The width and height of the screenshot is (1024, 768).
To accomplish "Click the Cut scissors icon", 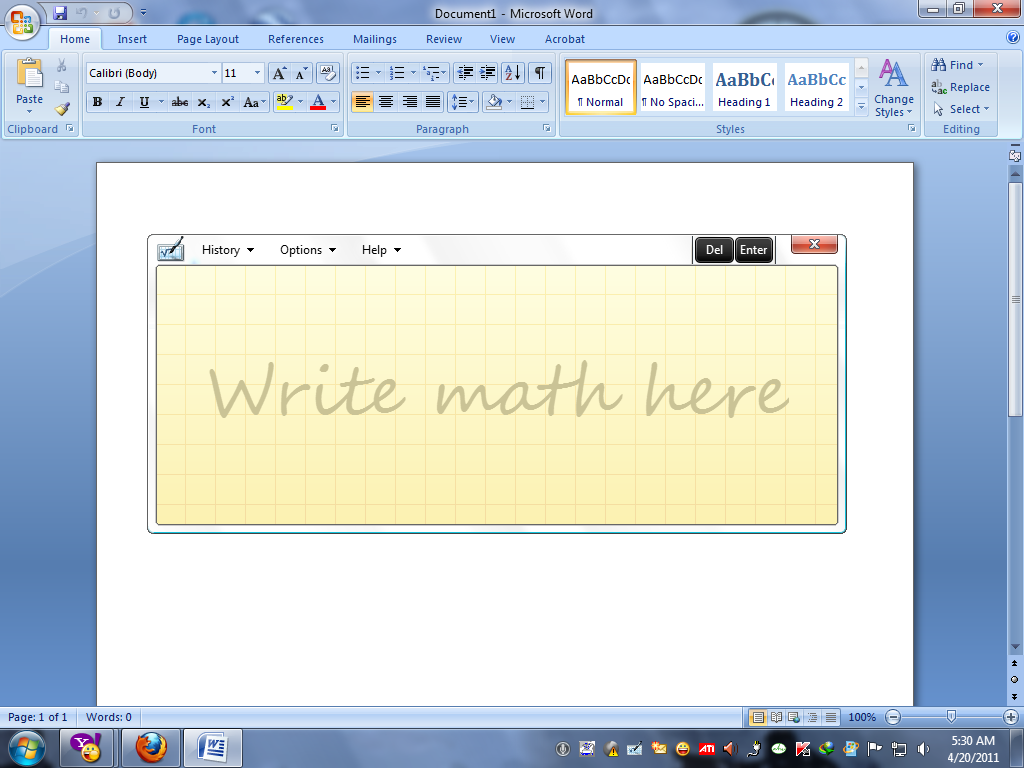I will [61, 65].
